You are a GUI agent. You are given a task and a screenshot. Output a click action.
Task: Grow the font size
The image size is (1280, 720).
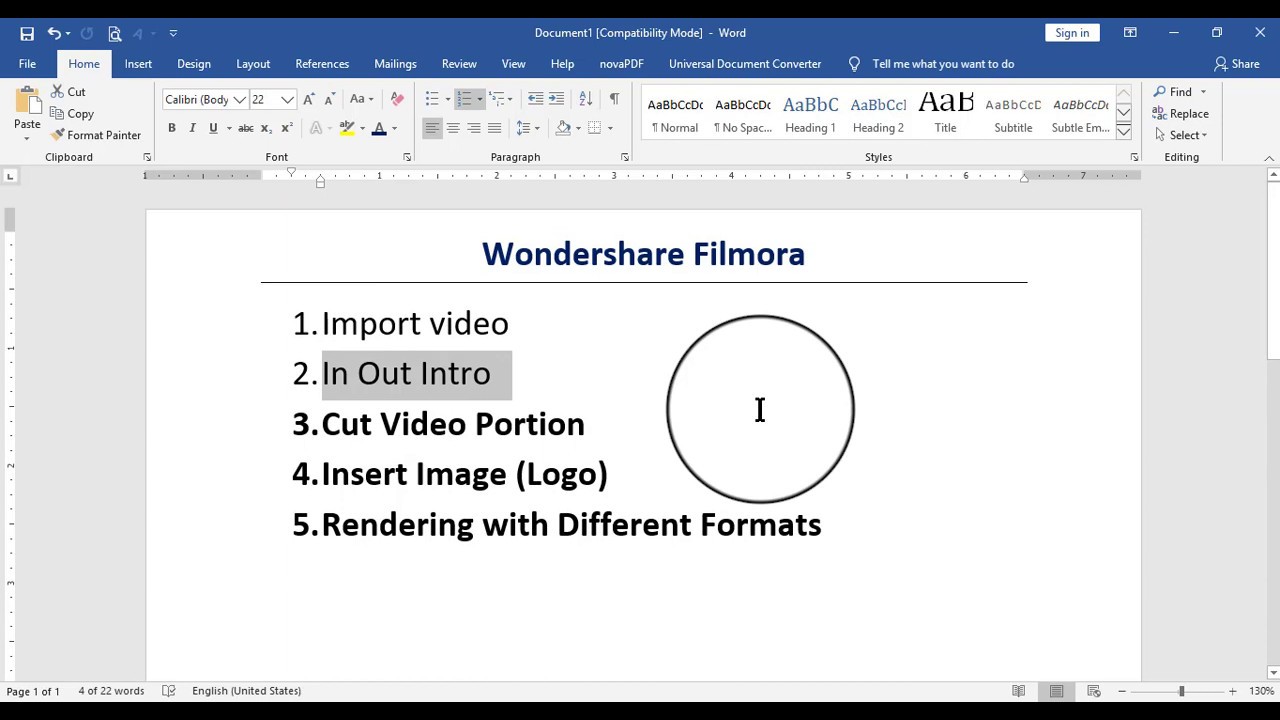point(308,99)
